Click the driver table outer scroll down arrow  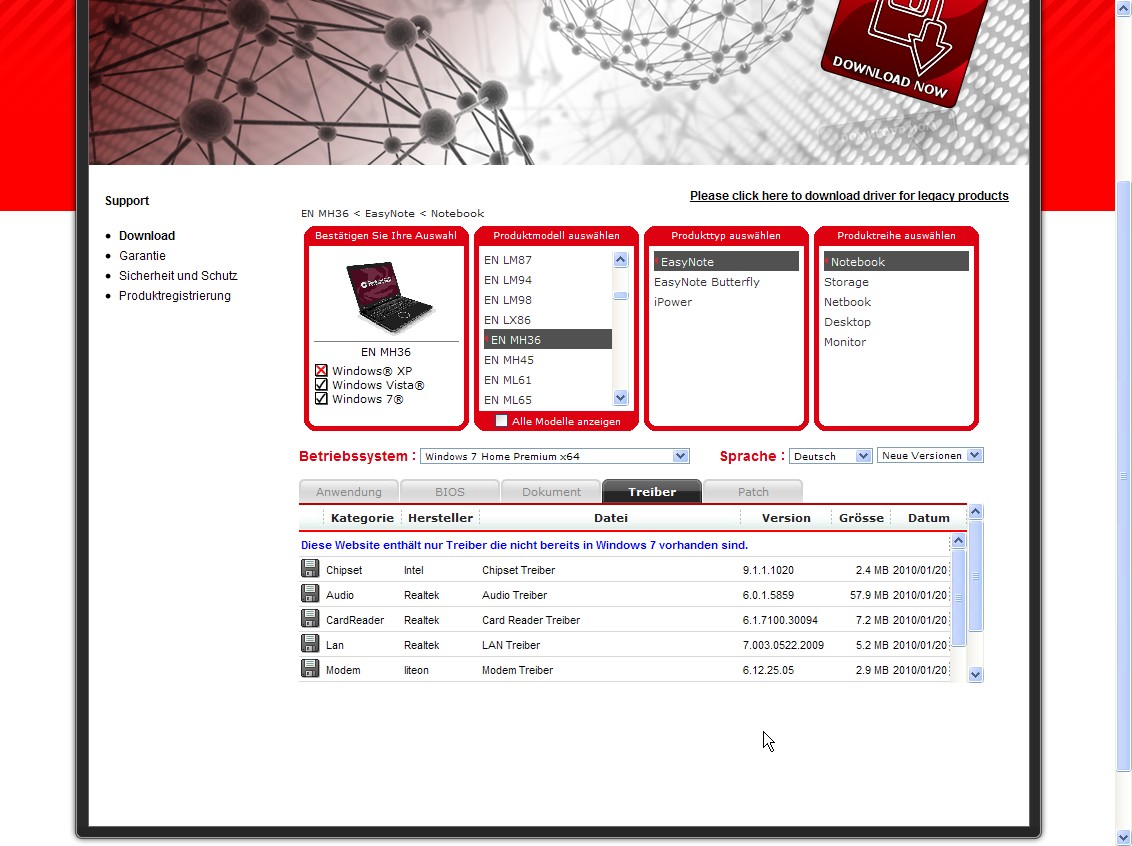point(975,674)
